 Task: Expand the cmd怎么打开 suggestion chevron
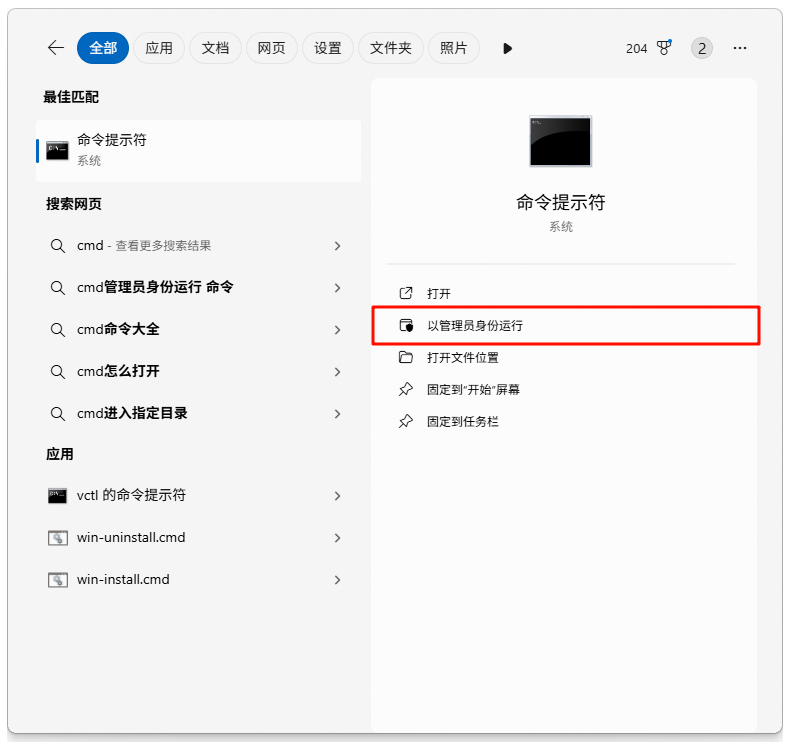click(x=337, y=372)
